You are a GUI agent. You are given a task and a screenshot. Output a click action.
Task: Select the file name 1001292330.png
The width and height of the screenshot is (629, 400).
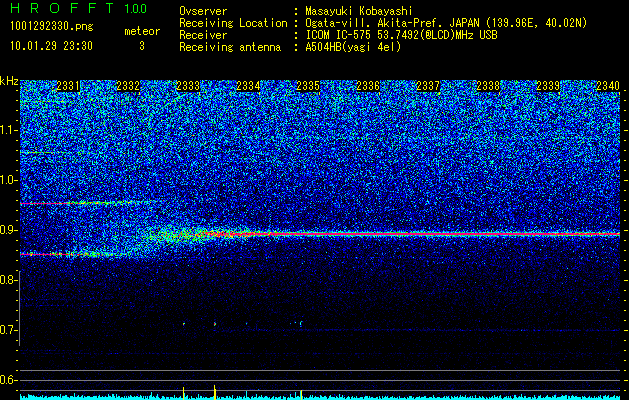(52, 27)
